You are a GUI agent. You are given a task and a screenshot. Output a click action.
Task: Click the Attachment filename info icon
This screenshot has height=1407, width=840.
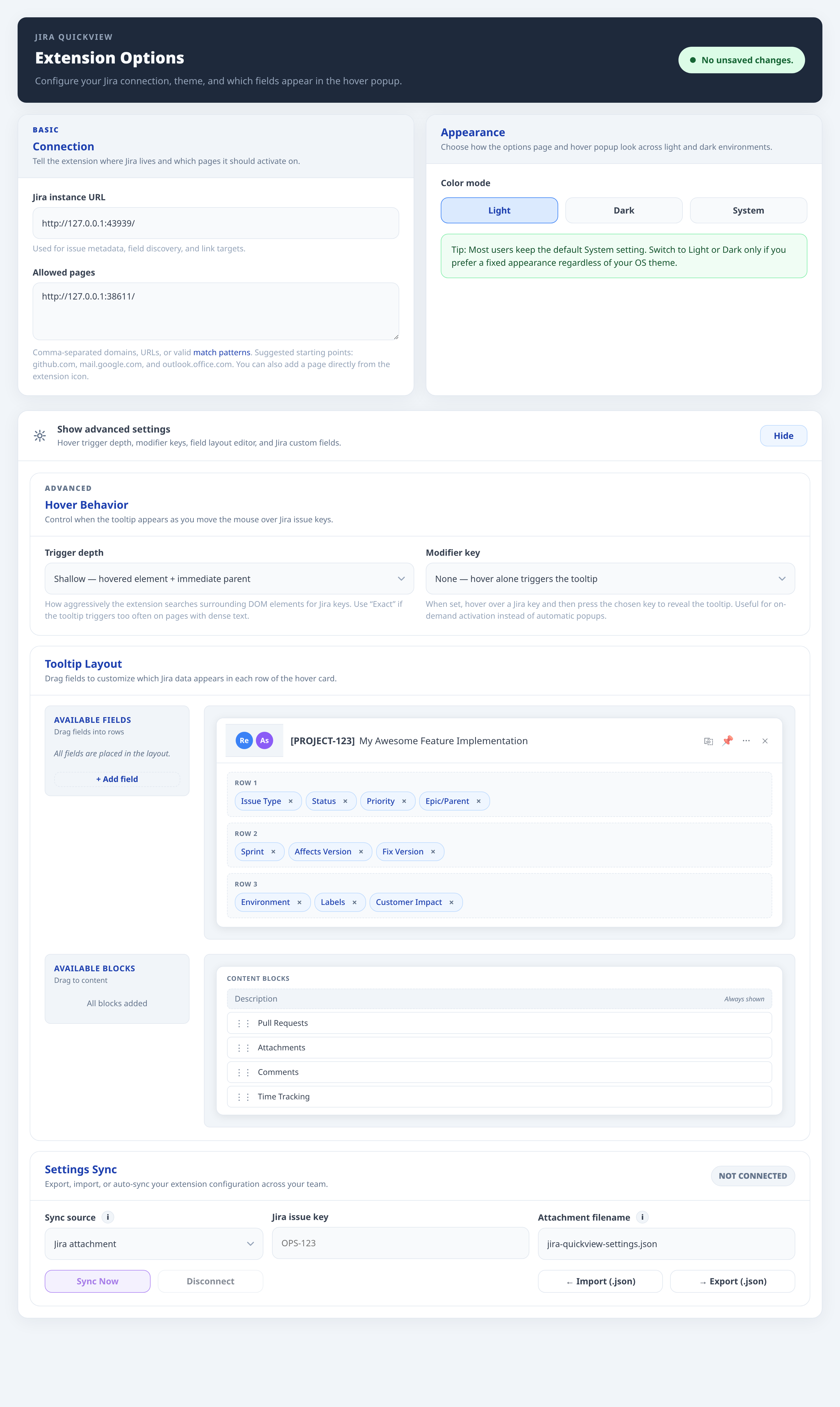[x=642, y=1217]
